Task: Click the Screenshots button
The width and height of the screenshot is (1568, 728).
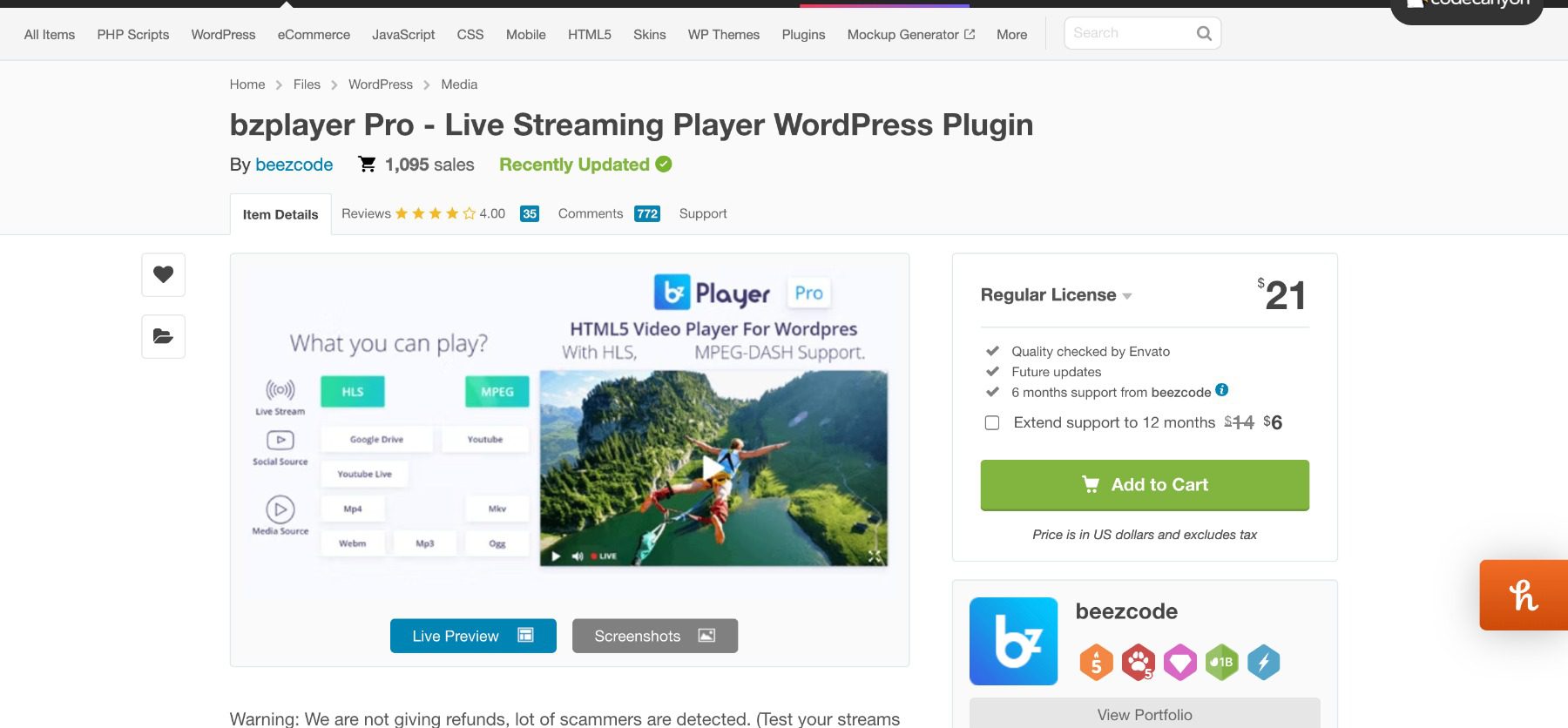Action: tap(655, 636)
